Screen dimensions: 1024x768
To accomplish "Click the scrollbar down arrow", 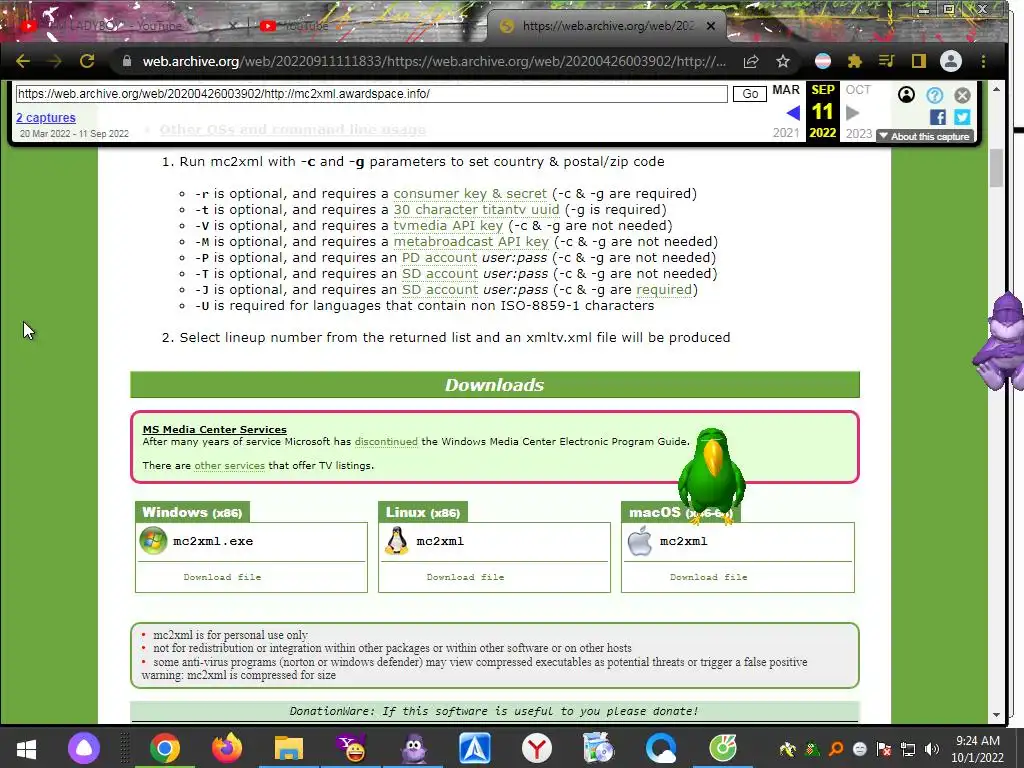I will tap(996, 715).
